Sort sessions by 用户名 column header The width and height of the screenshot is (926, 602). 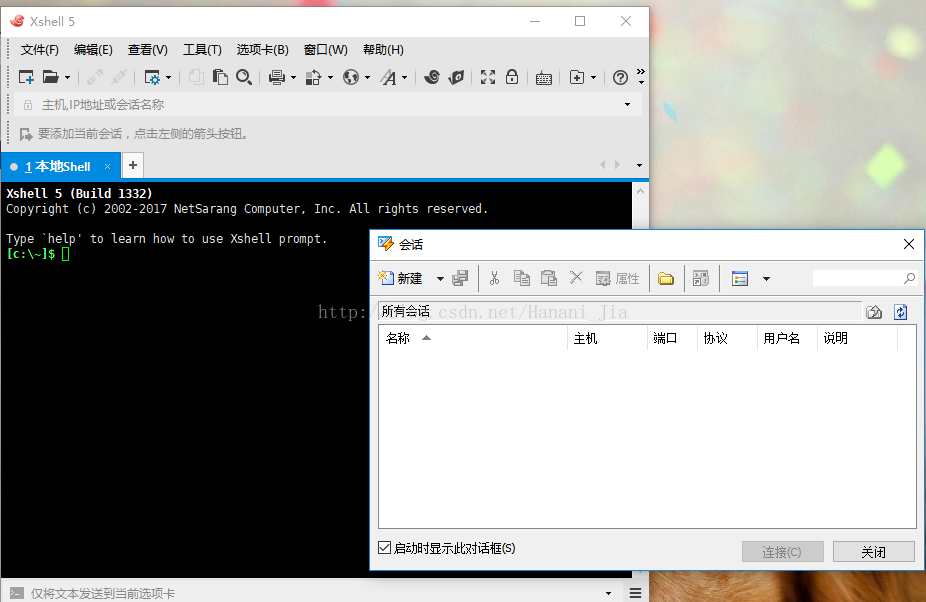pos(787,338)
